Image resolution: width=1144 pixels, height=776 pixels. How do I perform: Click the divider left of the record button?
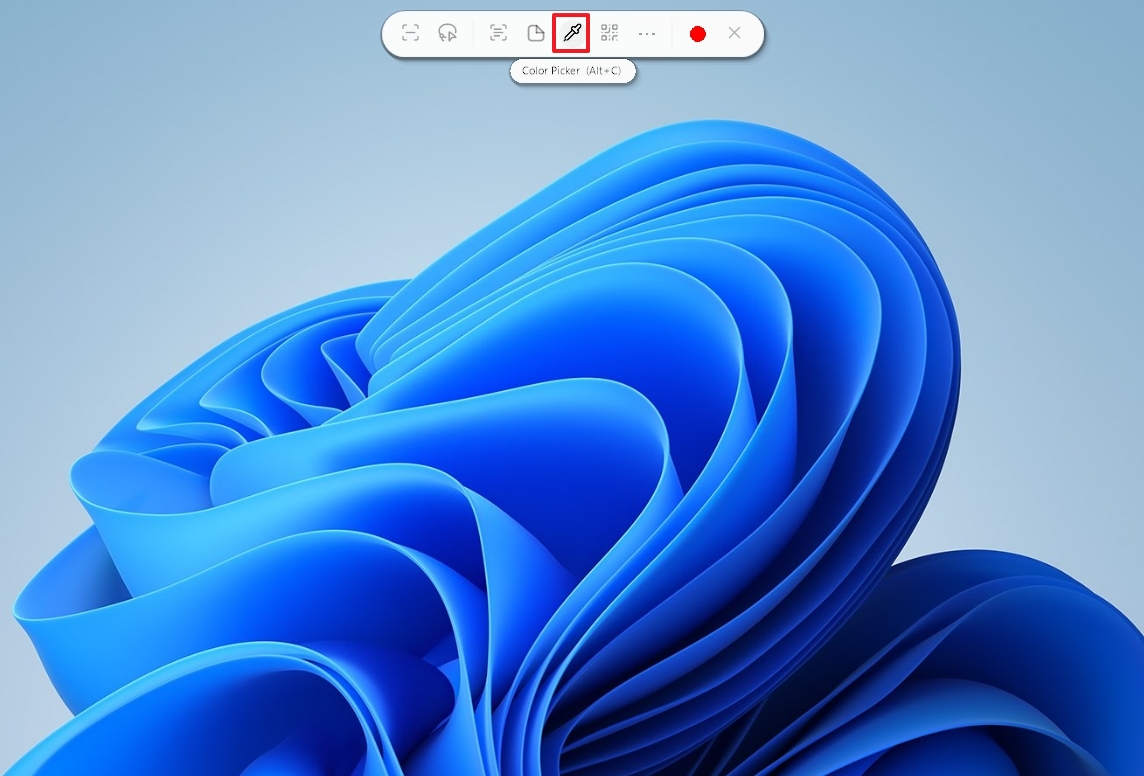[x=672, y=33]
